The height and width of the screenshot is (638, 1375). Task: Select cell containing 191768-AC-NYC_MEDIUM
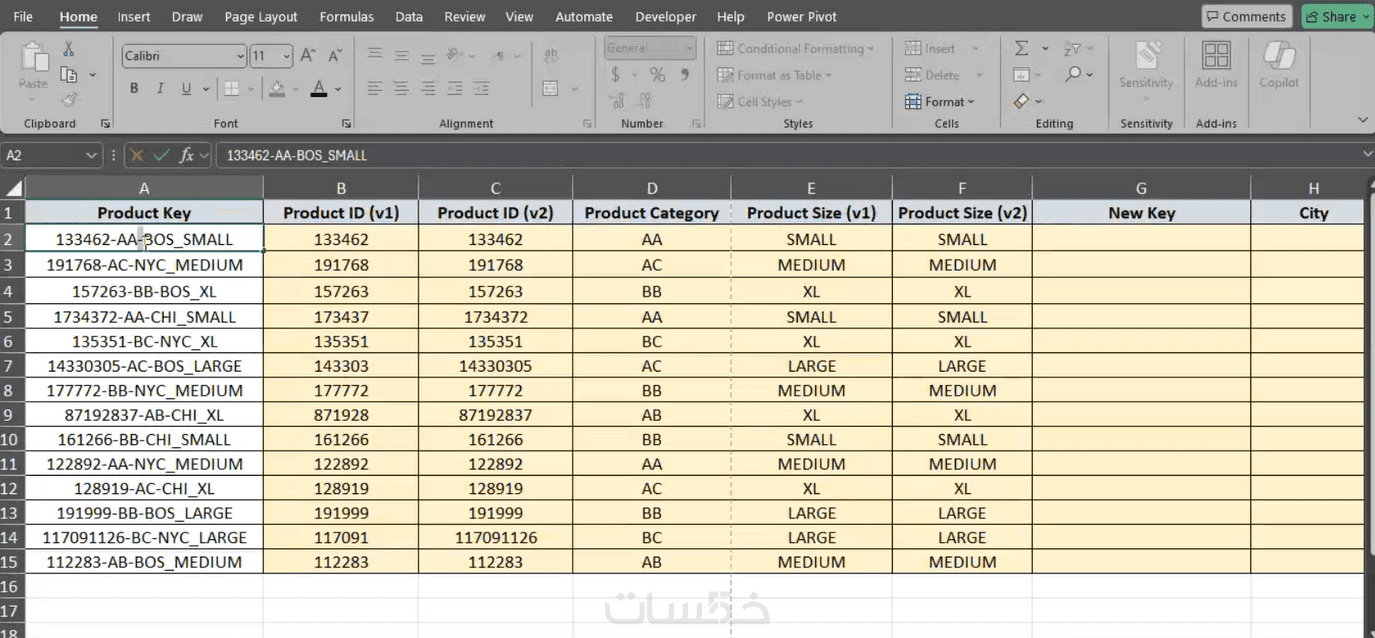coord(144,265)
